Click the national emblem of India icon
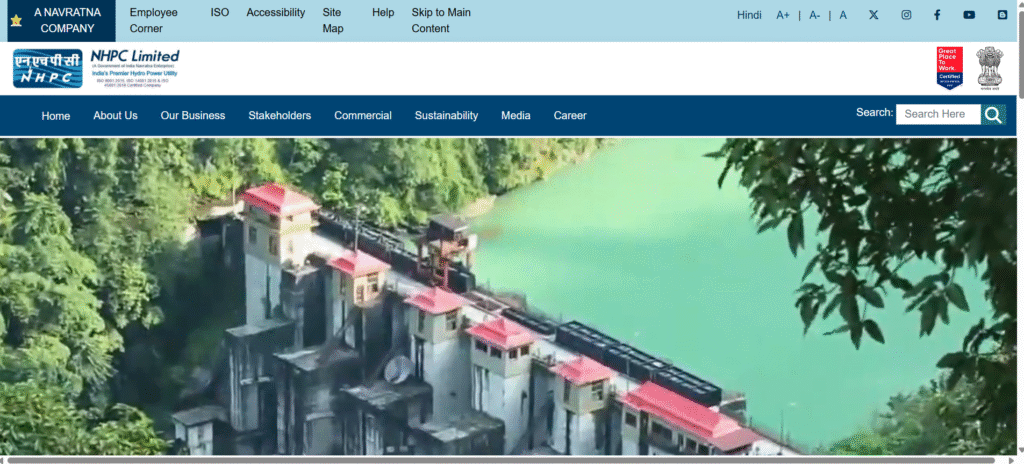This screenshot has height=464, width=1024. click(989, 68)
